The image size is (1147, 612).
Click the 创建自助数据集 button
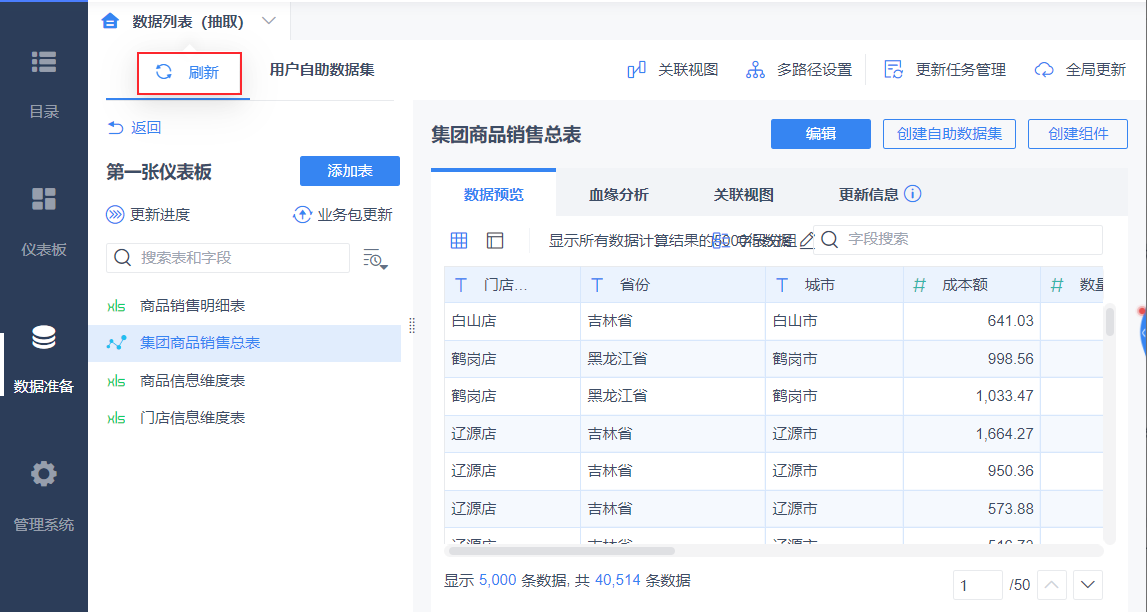949,134
